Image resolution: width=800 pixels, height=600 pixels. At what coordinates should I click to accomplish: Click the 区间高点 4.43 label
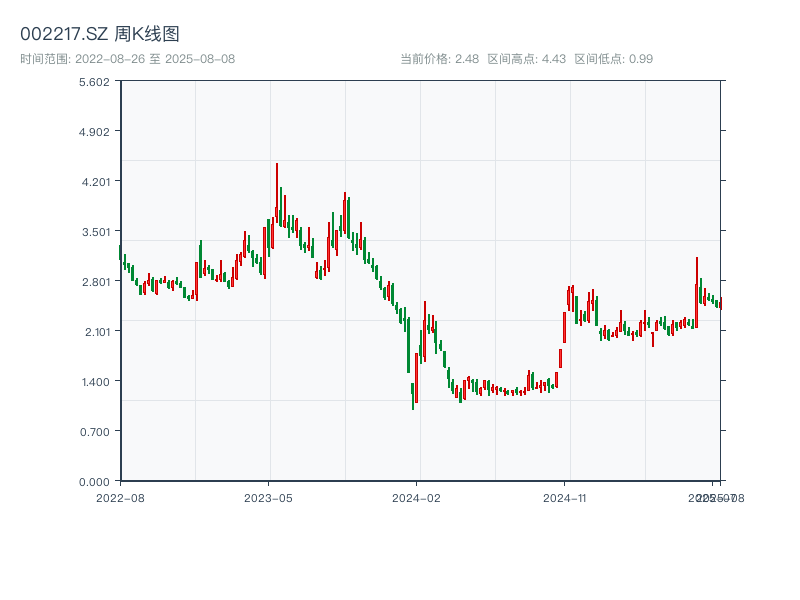click(x=527, y=59)
